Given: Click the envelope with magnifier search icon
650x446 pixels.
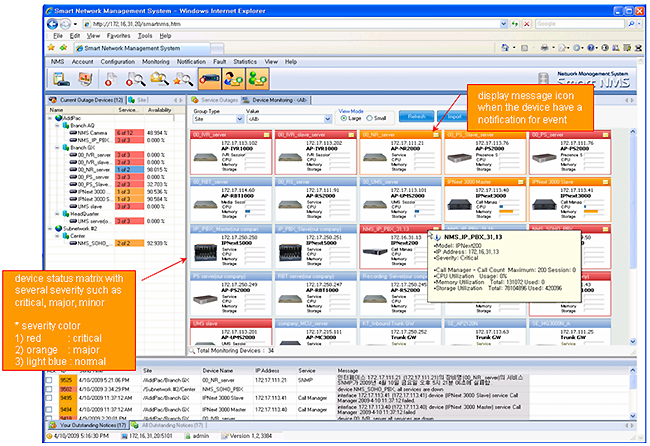Looking at the screenshot, I should coord(160,79).
